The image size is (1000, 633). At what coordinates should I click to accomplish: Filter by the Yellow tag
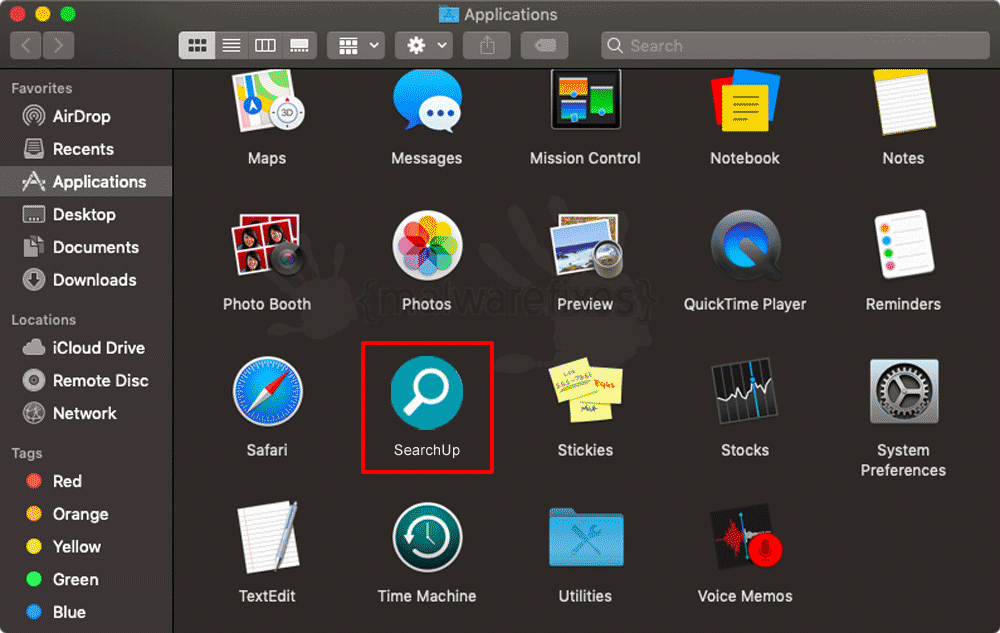[86, 546]
